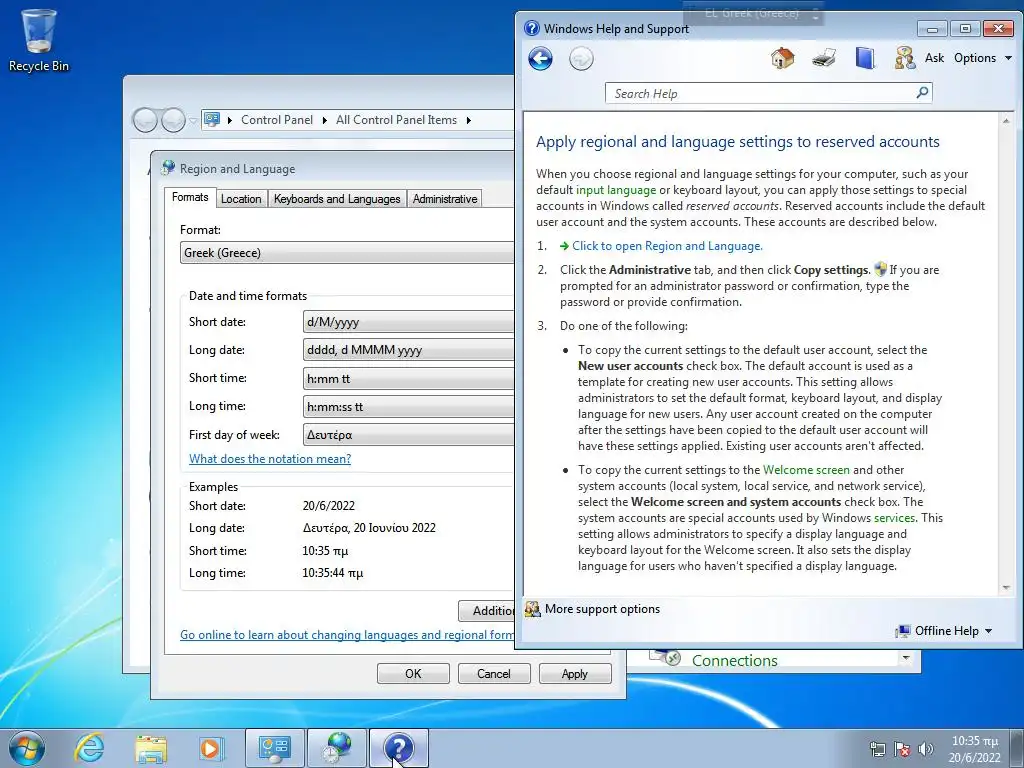Open the Options dropdown in Help

[982, 58]
